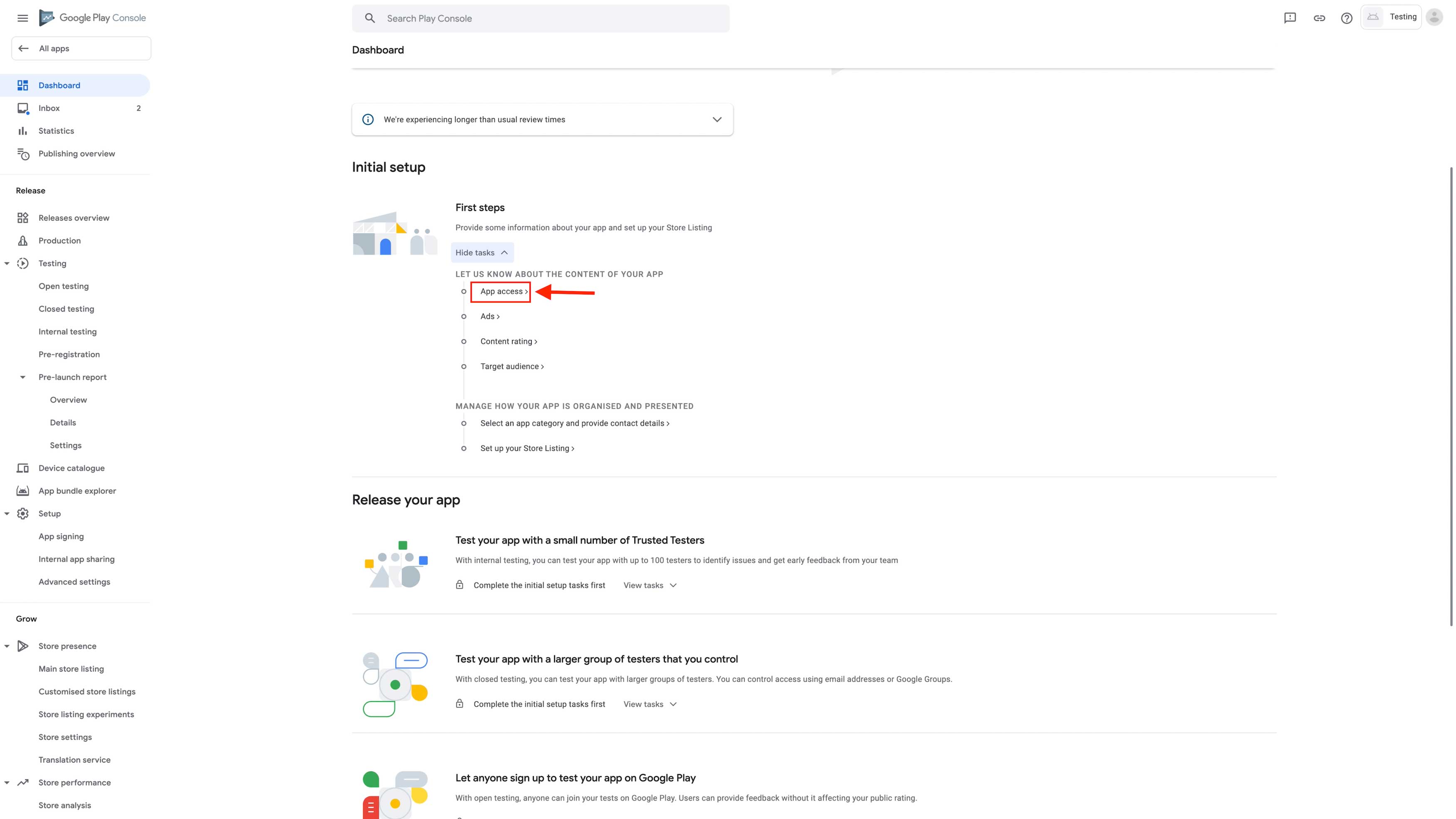Click the feedback icon in top bar
The width and height of the screenshot is (1456, 819).
click(1290, 18)
